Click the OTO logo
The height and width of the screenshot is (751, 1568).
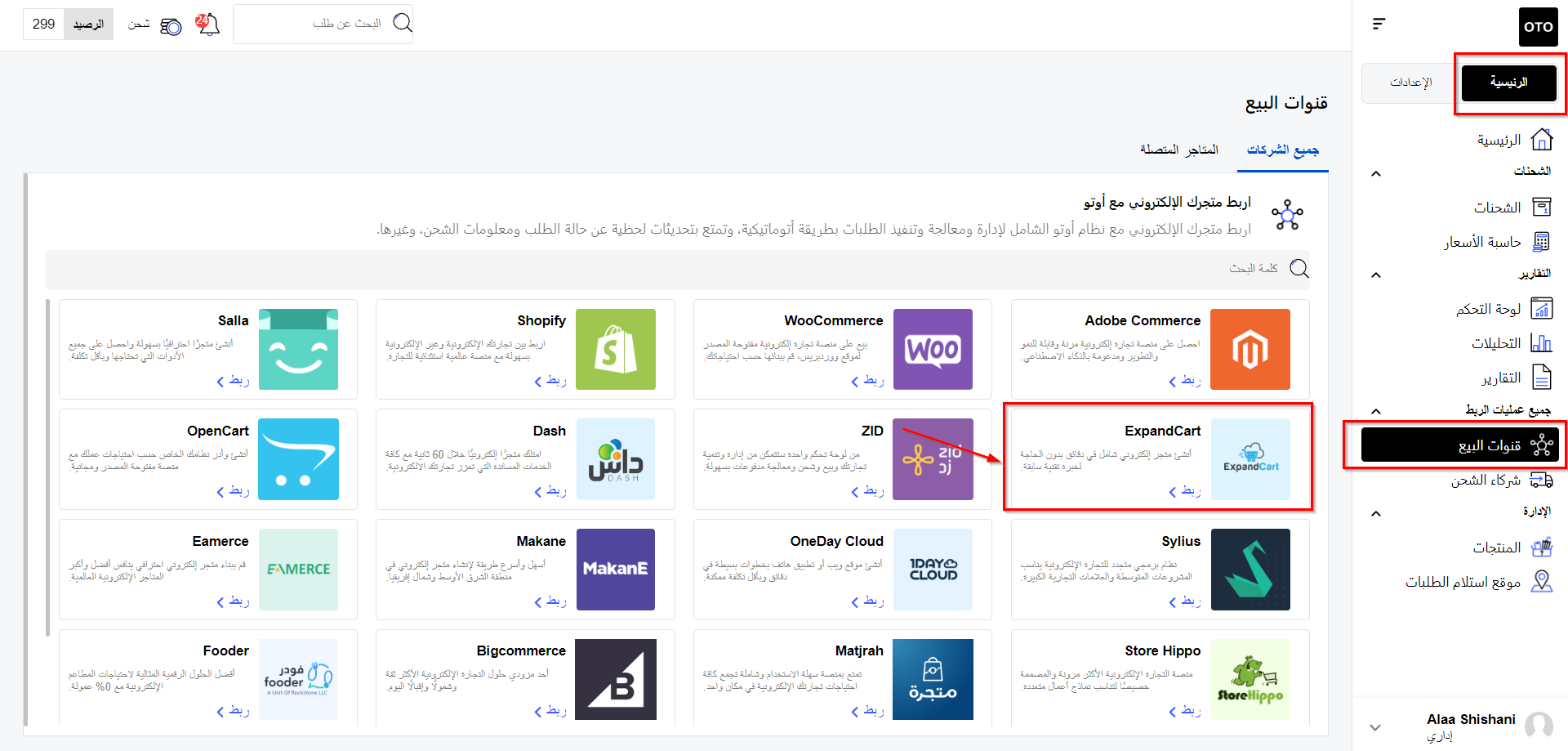coord(1538,27)
